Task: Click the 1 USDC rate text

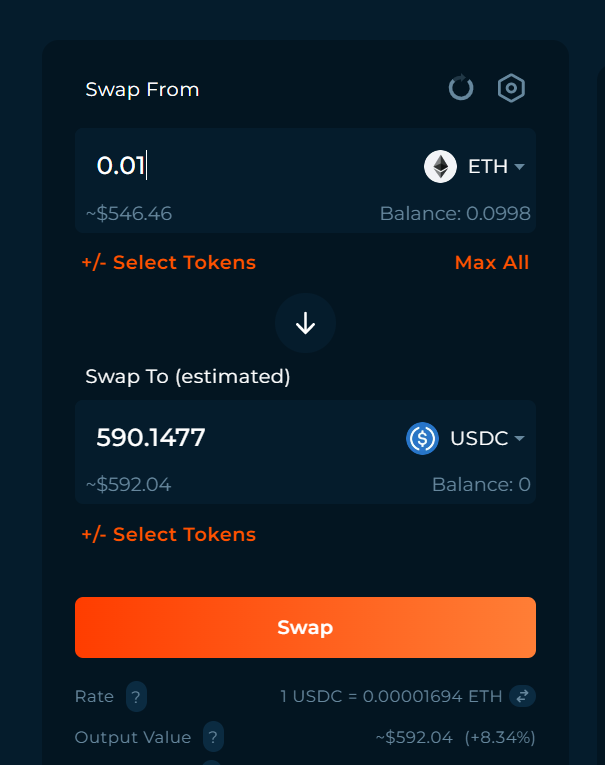Action: pyautogui.click(x=391, y=696)
